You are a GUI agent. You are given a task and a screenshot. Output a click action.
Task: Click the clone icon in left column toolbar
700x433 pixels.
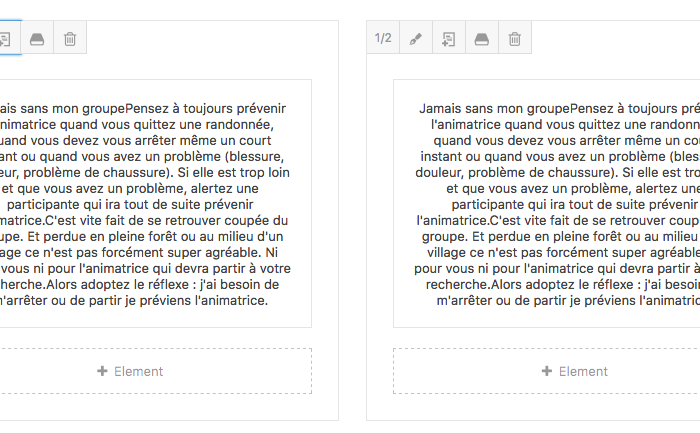point(5,39)
